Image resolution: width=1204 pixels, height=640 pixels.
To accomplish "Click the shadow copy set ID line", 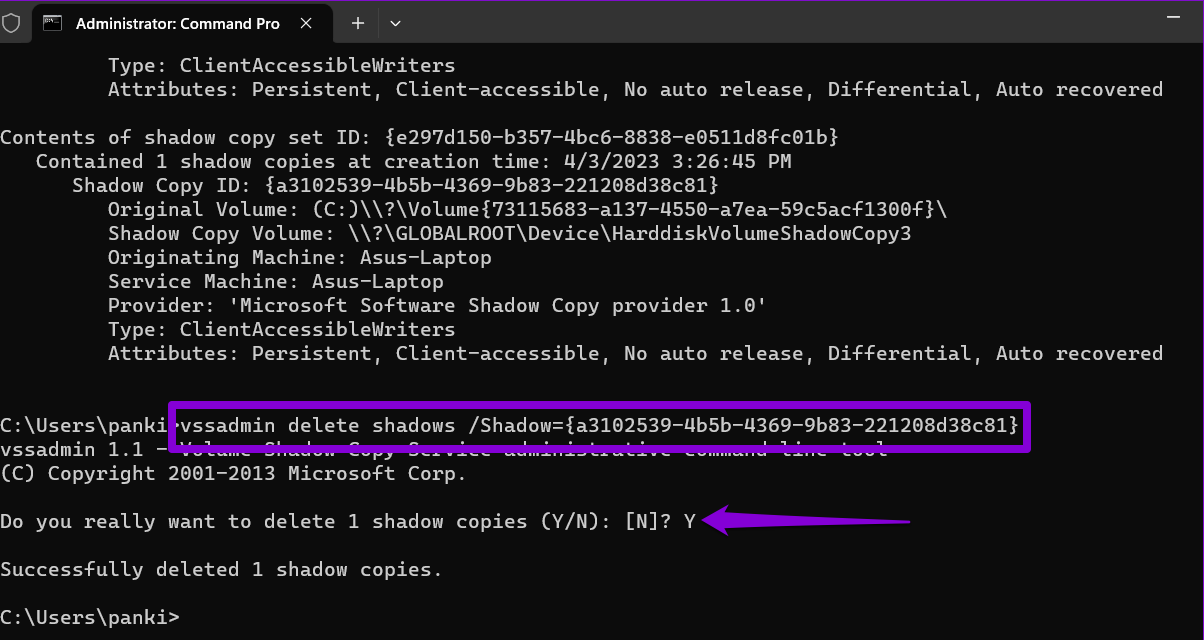I will (x=419, y=137).
